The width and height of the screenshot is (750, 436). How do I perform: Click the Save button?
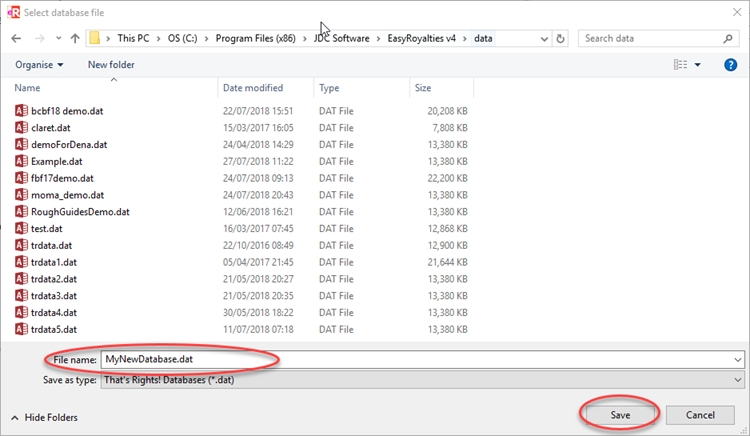coord(620,415)
